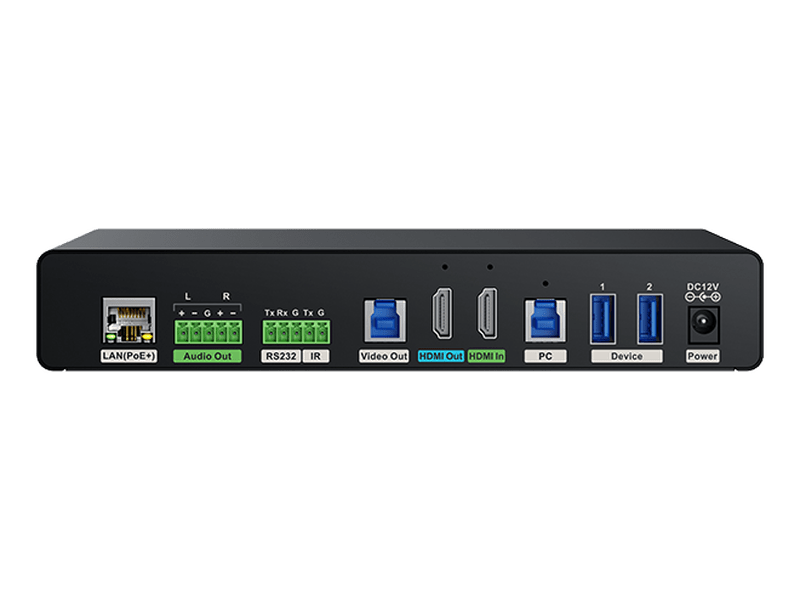This screenshot has height=600, width=800.
Task: Click the IR label
Action: tap(316, 356)
